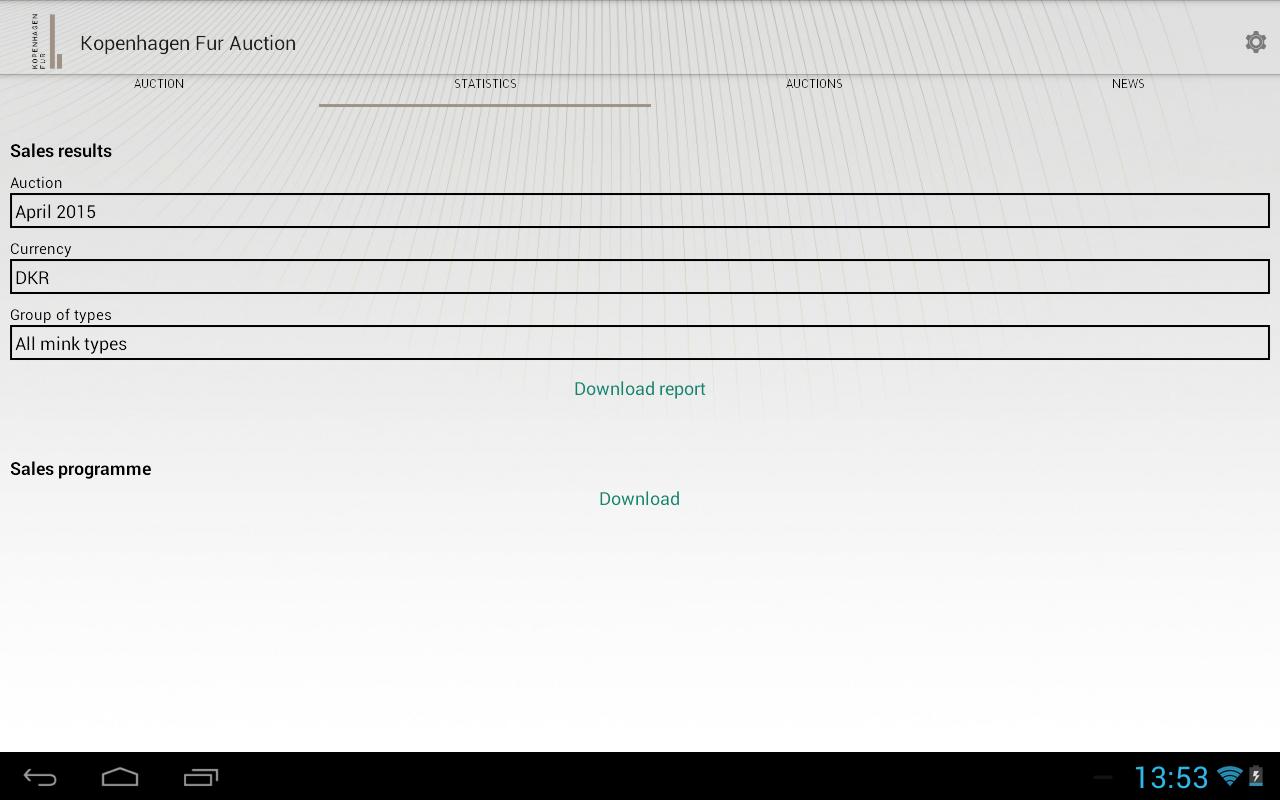Click the Download report link

tap(640, 389)
